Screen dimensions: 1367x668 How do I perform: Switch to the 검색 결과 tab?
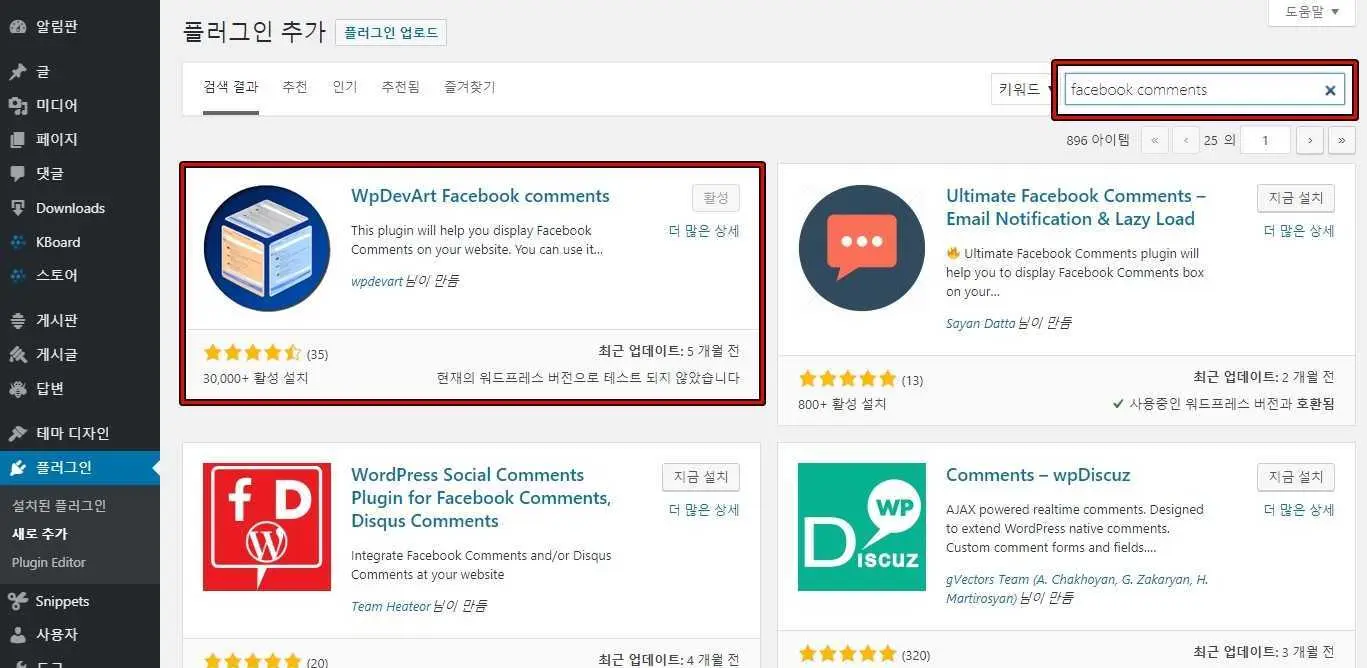pos(231,87)
